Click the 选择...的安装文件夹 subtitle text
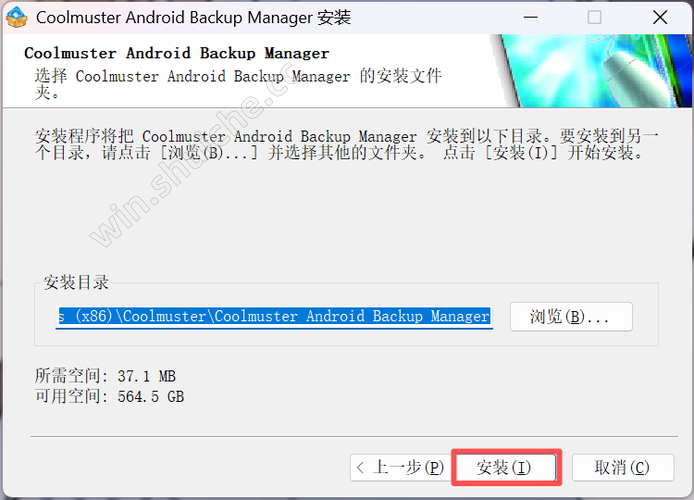Screen dimensions: 694x500 pyautogui.click(x=238, y=84)
